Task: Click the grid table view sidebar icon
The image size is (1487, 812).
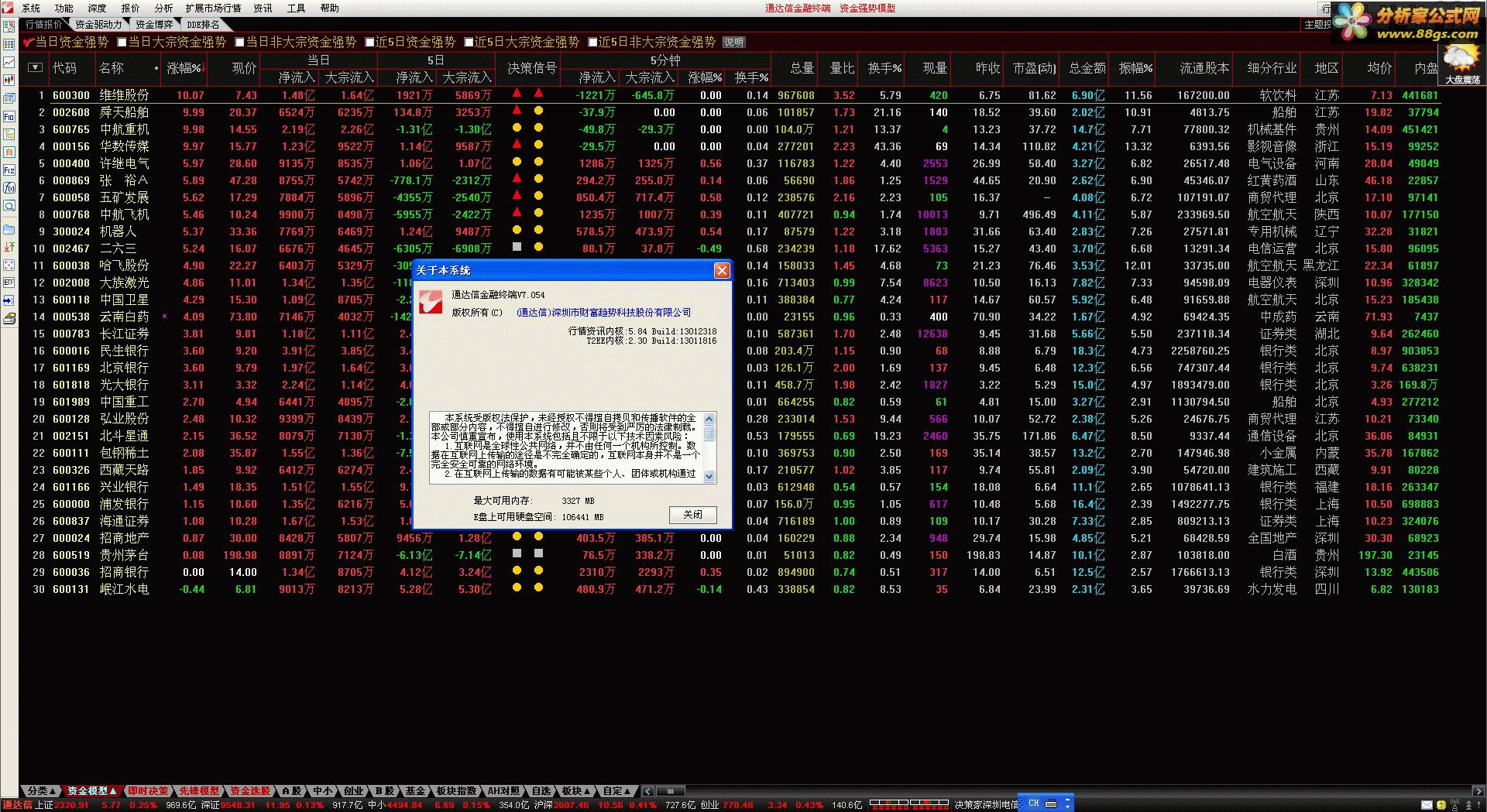Action: pyautogui.click(x=9, y=44)
